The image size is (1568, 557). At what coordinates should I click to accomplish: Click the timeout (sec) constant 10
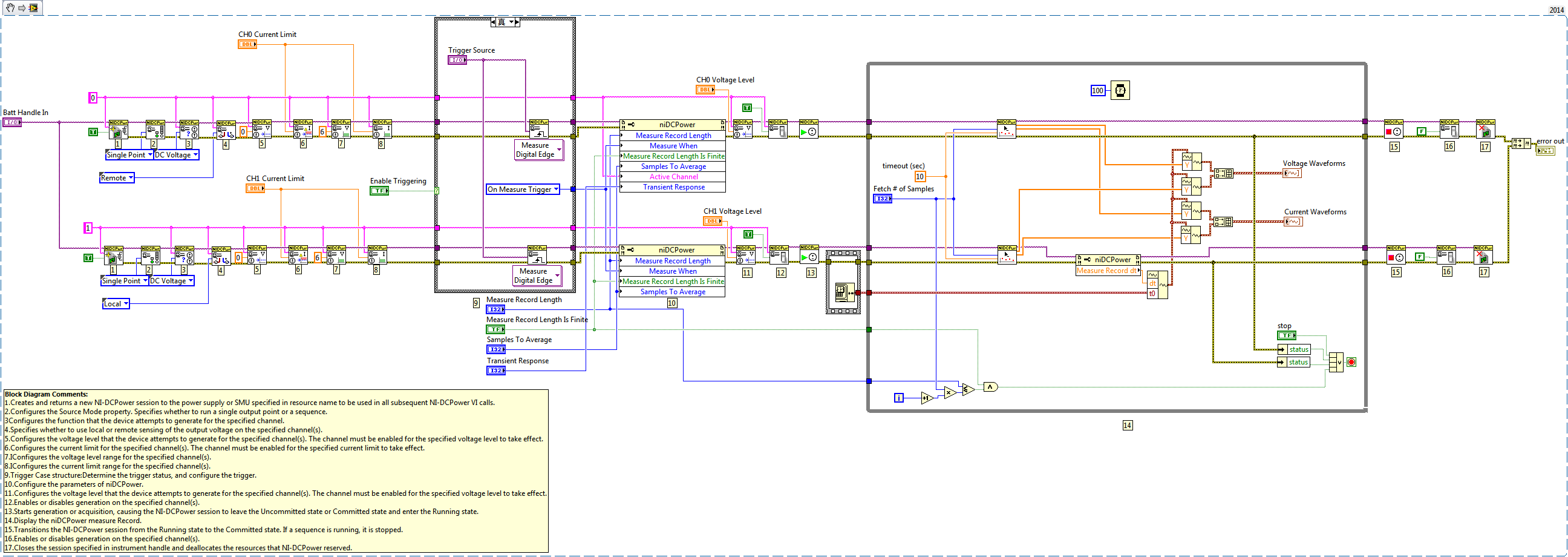[920, 176]
